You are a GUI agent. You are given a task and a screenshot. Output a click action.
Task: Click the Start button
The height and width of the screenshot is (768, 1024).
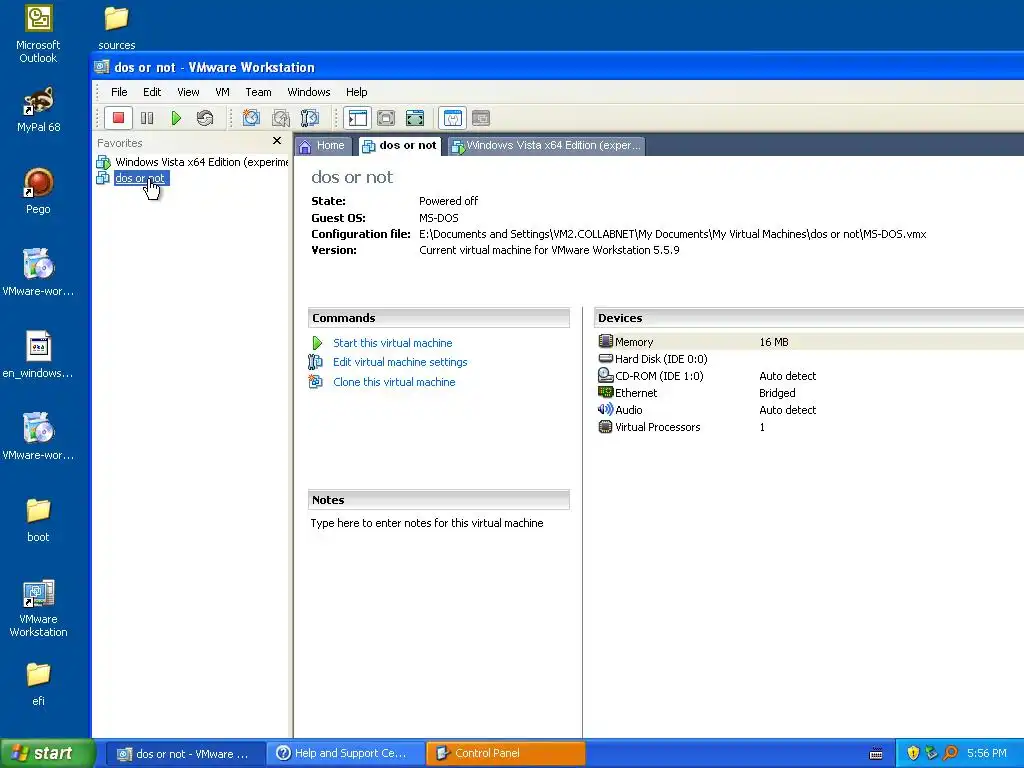(x=47, y=753)
